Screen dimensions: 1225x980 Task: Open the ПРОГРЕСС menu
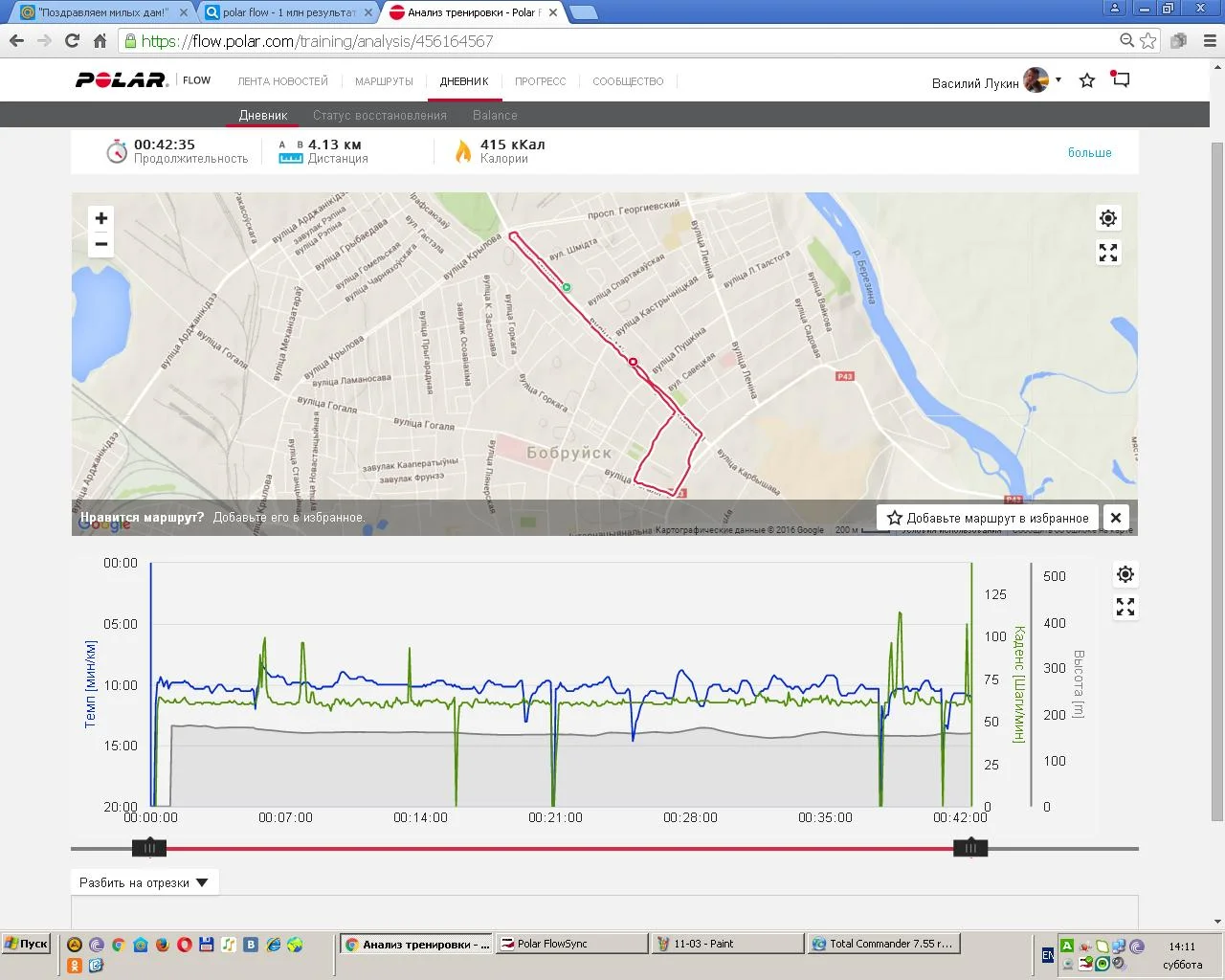pyautogui.click(x=541, y=81)
